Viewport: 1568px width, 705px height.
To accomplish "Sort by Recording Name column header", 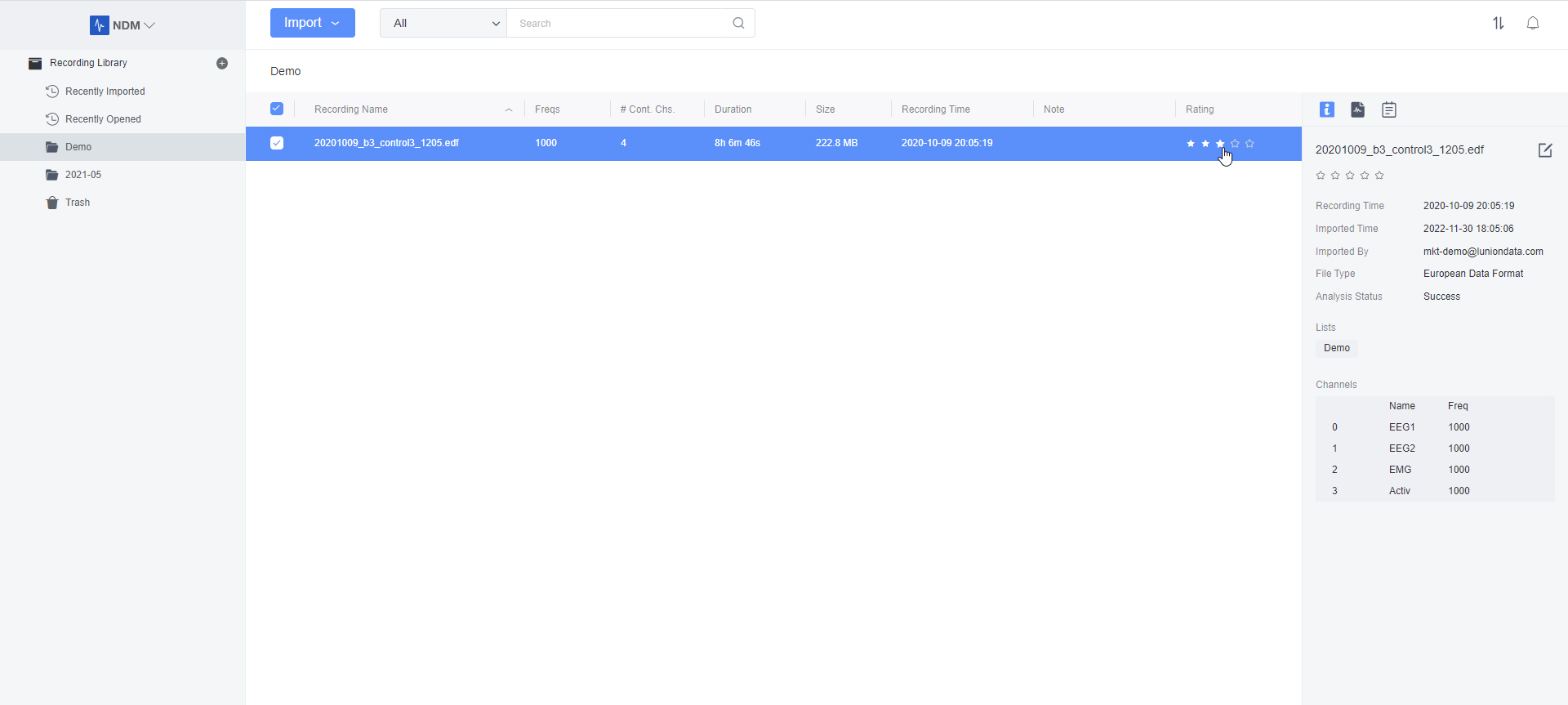I will point(351,109).
